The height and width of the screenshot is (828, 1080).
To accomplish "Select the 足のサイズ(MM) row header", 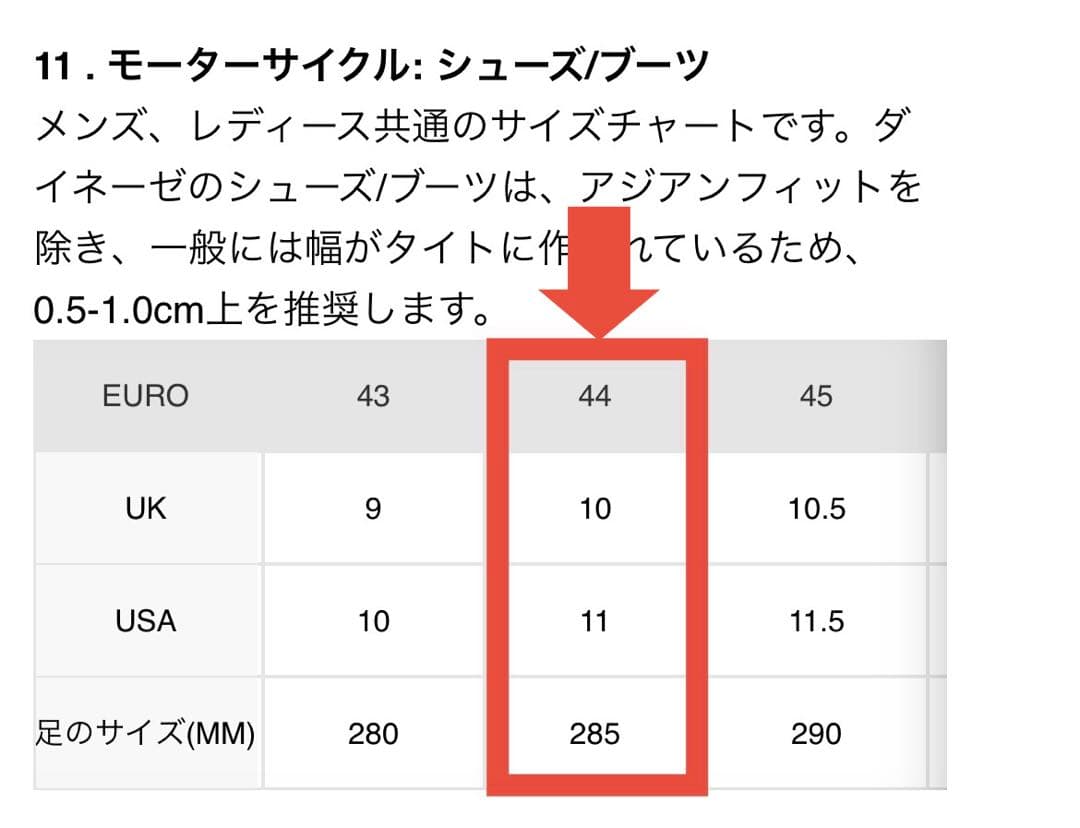I will (x=146, y=734).
